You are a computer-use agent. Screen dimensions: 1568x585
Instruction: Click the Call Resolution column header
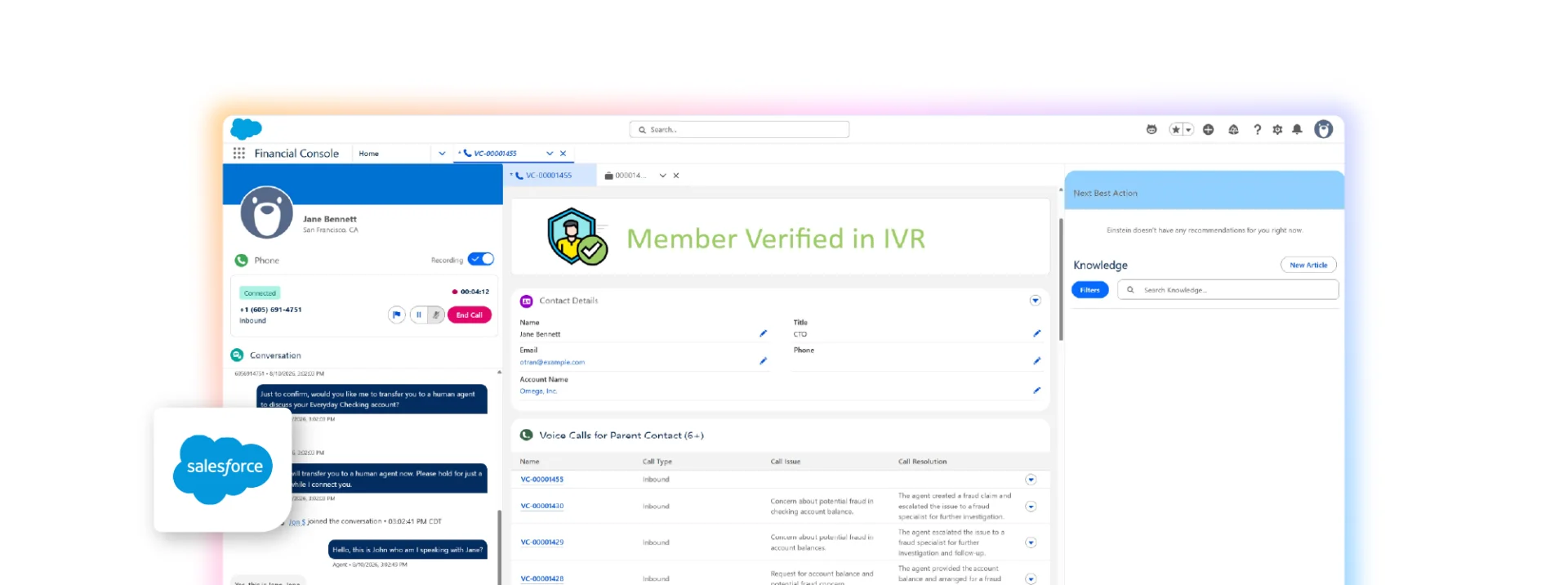(923, 462)
